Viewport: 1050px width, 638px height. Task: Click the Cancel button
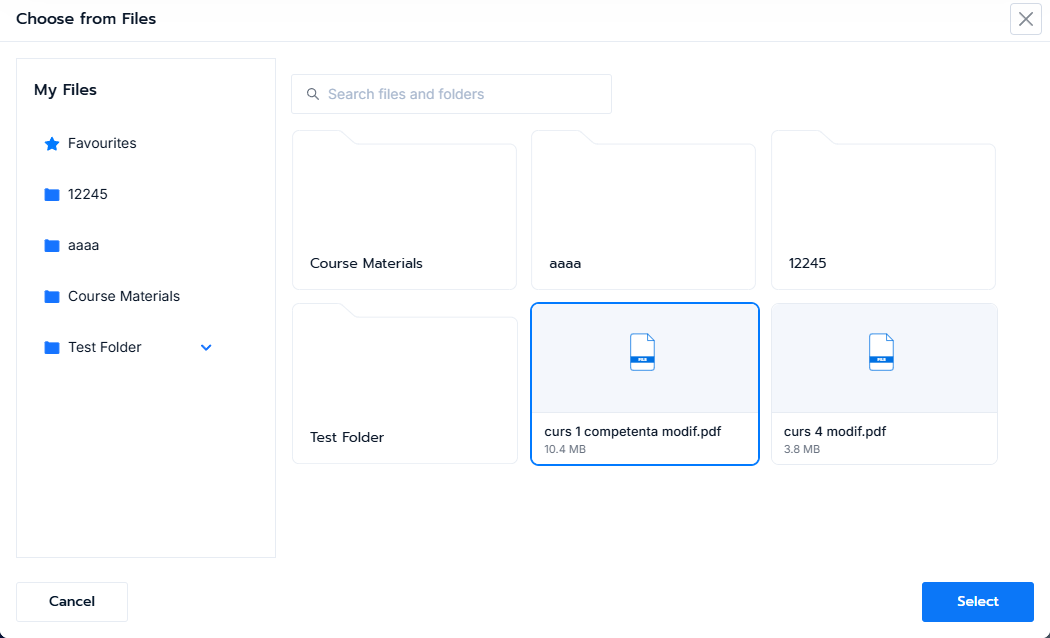72,602
